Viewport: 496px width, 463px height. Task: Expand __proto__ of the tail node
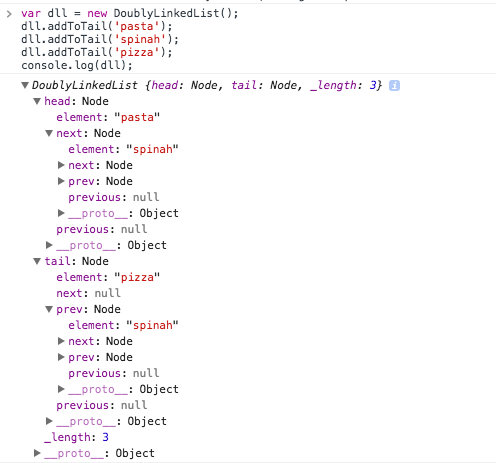coord(49,421)
